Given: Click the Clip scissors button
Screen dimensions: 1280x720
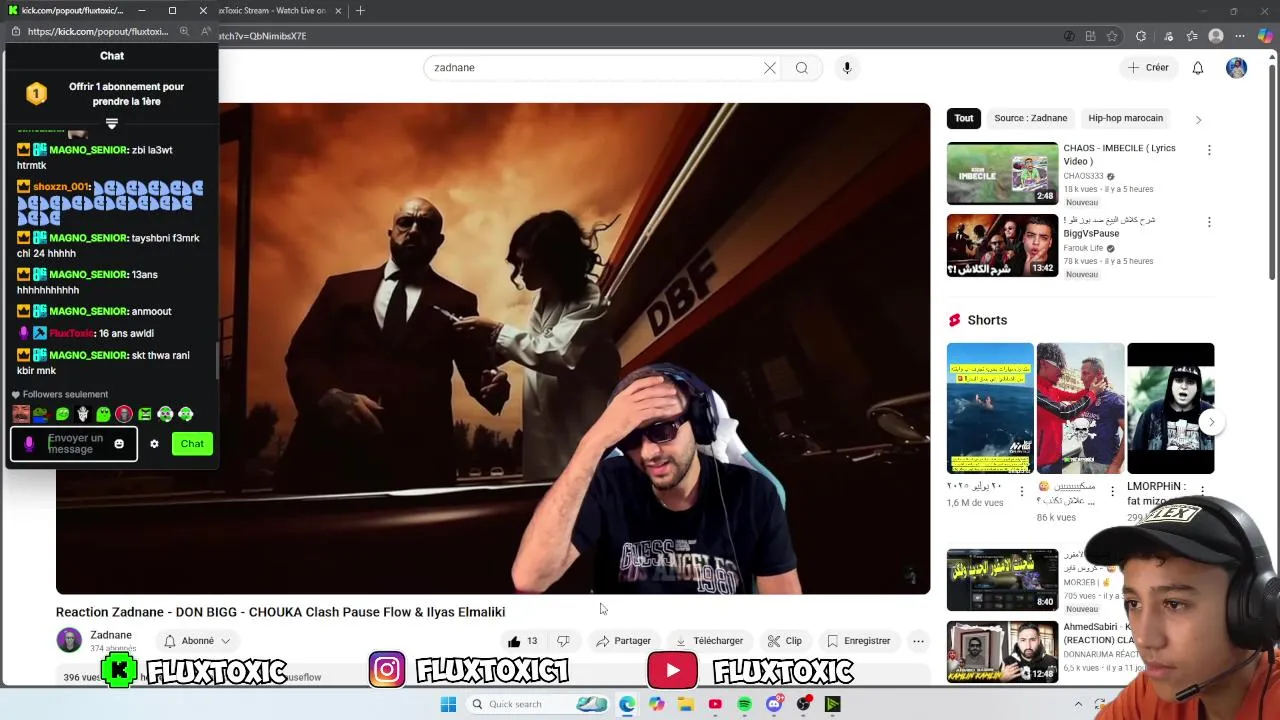Looking at the screenshot, I should click(785, 641).
